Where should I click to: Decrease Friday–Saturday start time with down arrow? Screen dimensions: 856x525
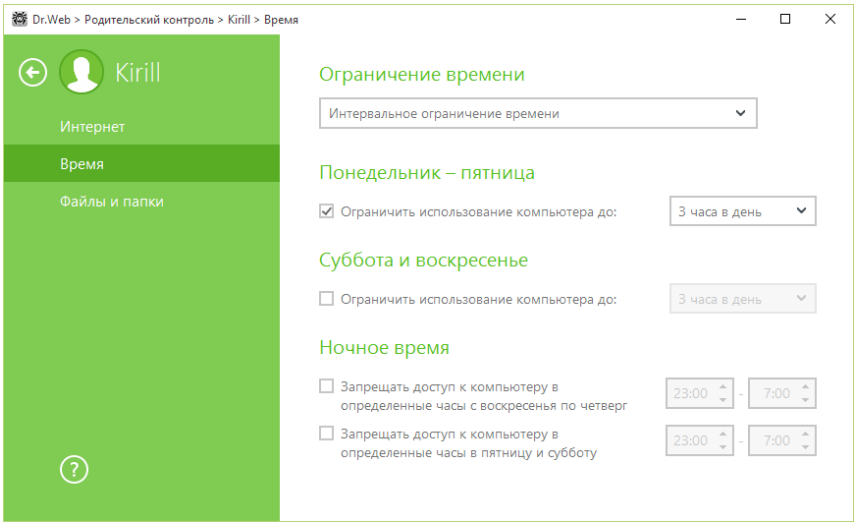pos(723,447)
